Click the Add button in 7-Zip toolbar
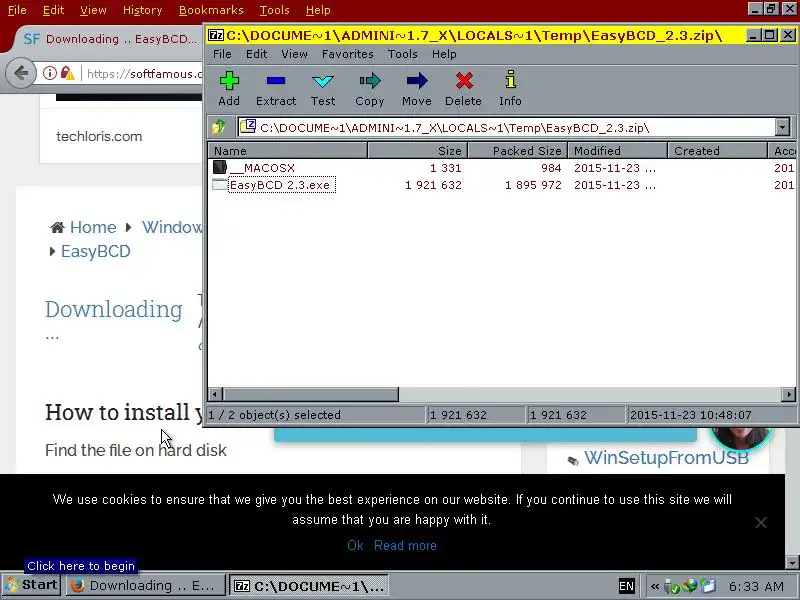The height and width of the screenshot is (600, 800). pyautogui.click(x=229, y=89)
